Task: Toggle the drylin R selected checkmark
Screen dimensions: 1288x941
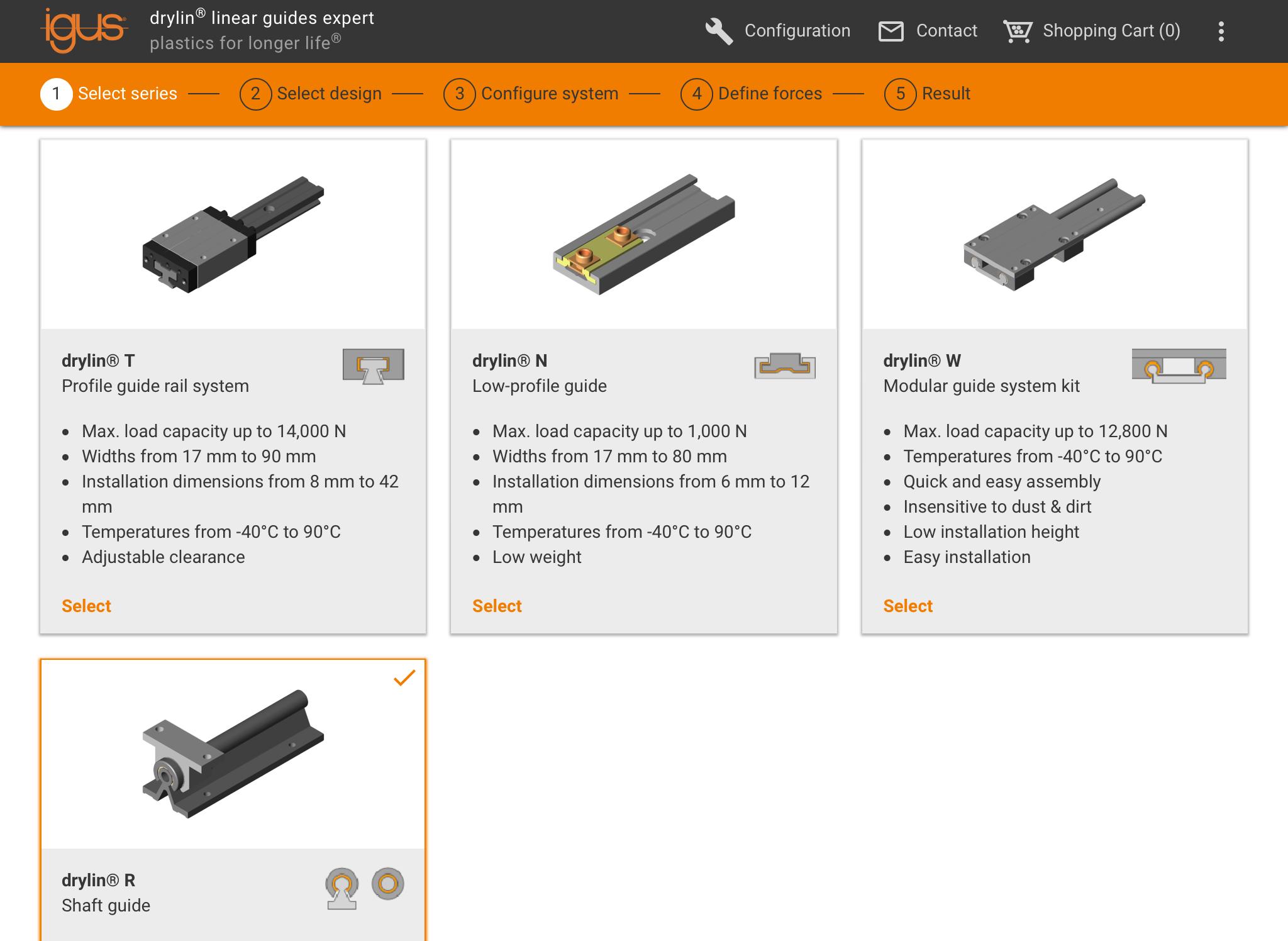Action: (x=404, y=677)
